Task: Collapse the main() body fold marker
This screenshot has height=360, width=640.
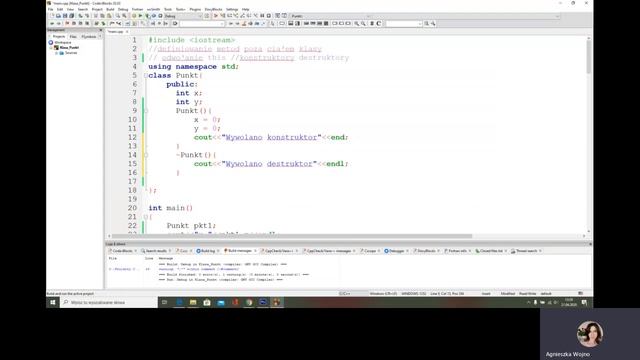Action: coord(146,217)
